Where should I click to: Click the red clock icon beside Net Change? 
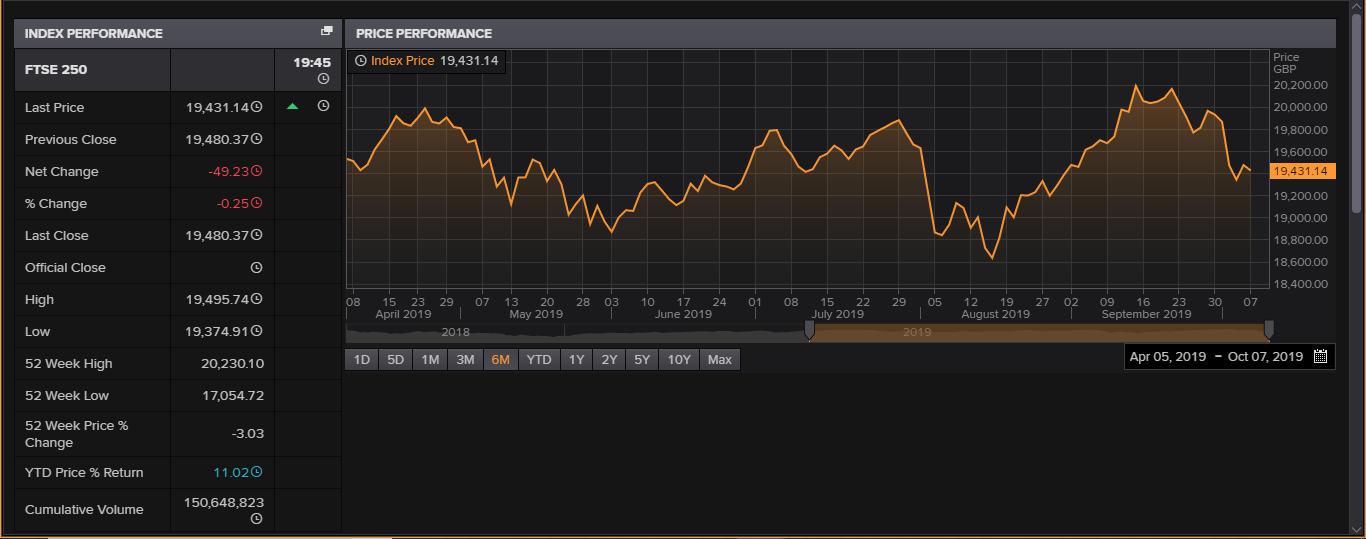[257, 171]
